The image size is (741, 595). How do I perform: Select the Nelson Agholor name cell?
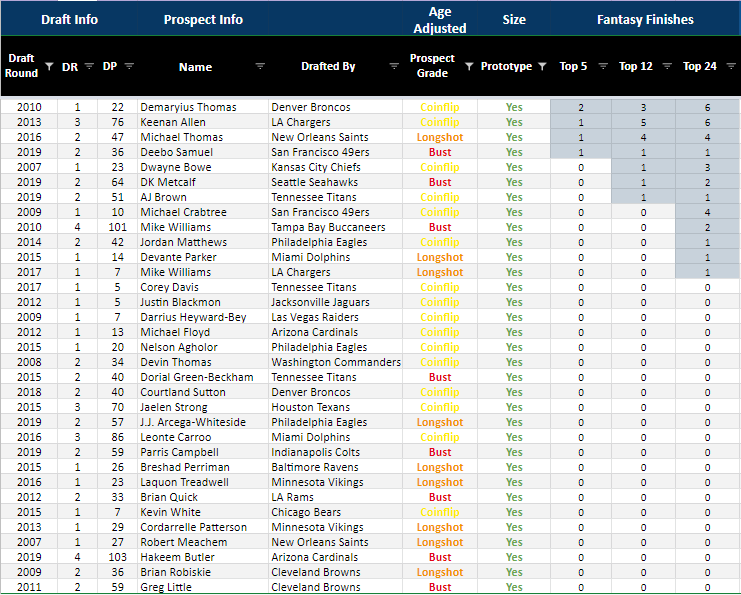pyautogui.click(x=203, y=347)
